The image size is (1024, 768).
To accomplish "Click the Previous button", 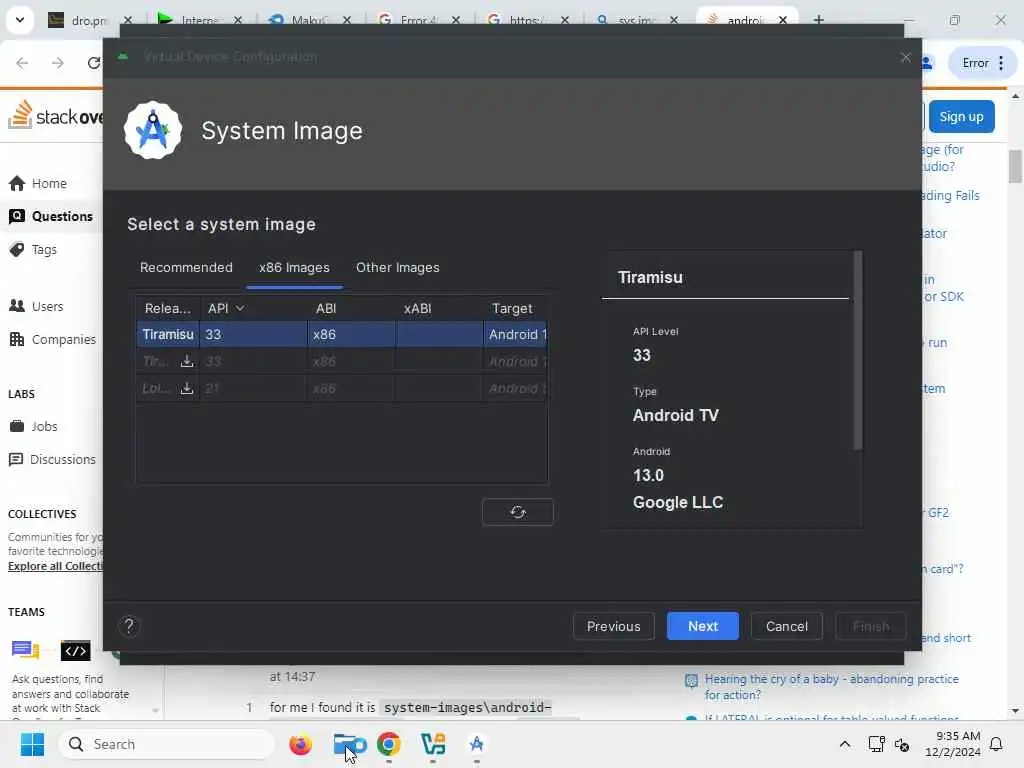I will pos(614,626).
